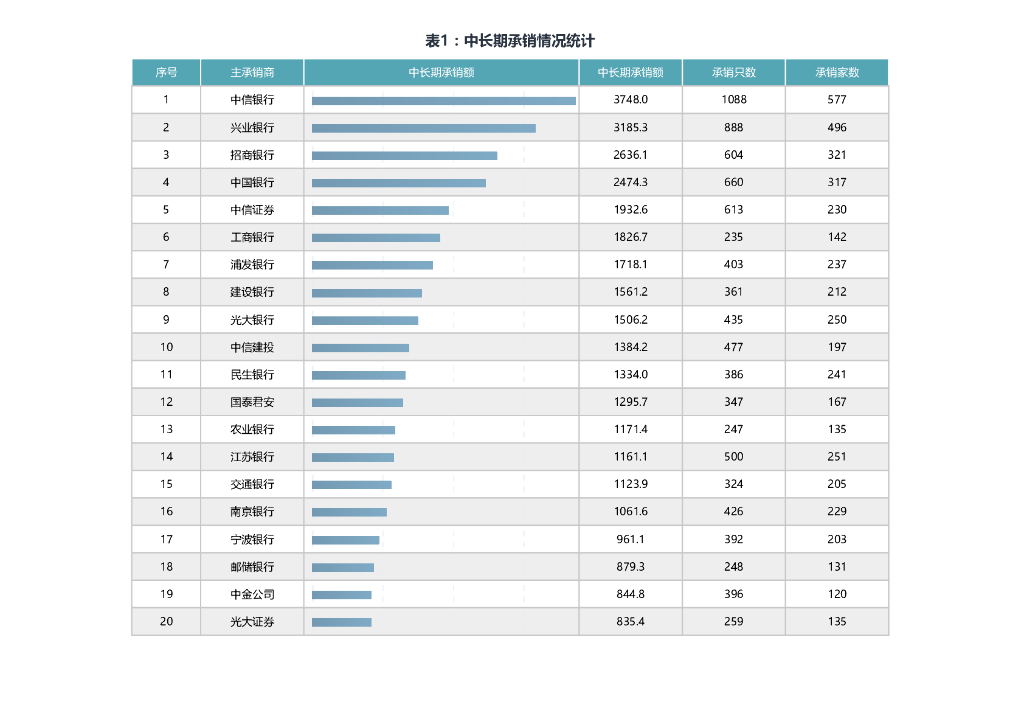Select the value 1334.0

pos(630,375)
